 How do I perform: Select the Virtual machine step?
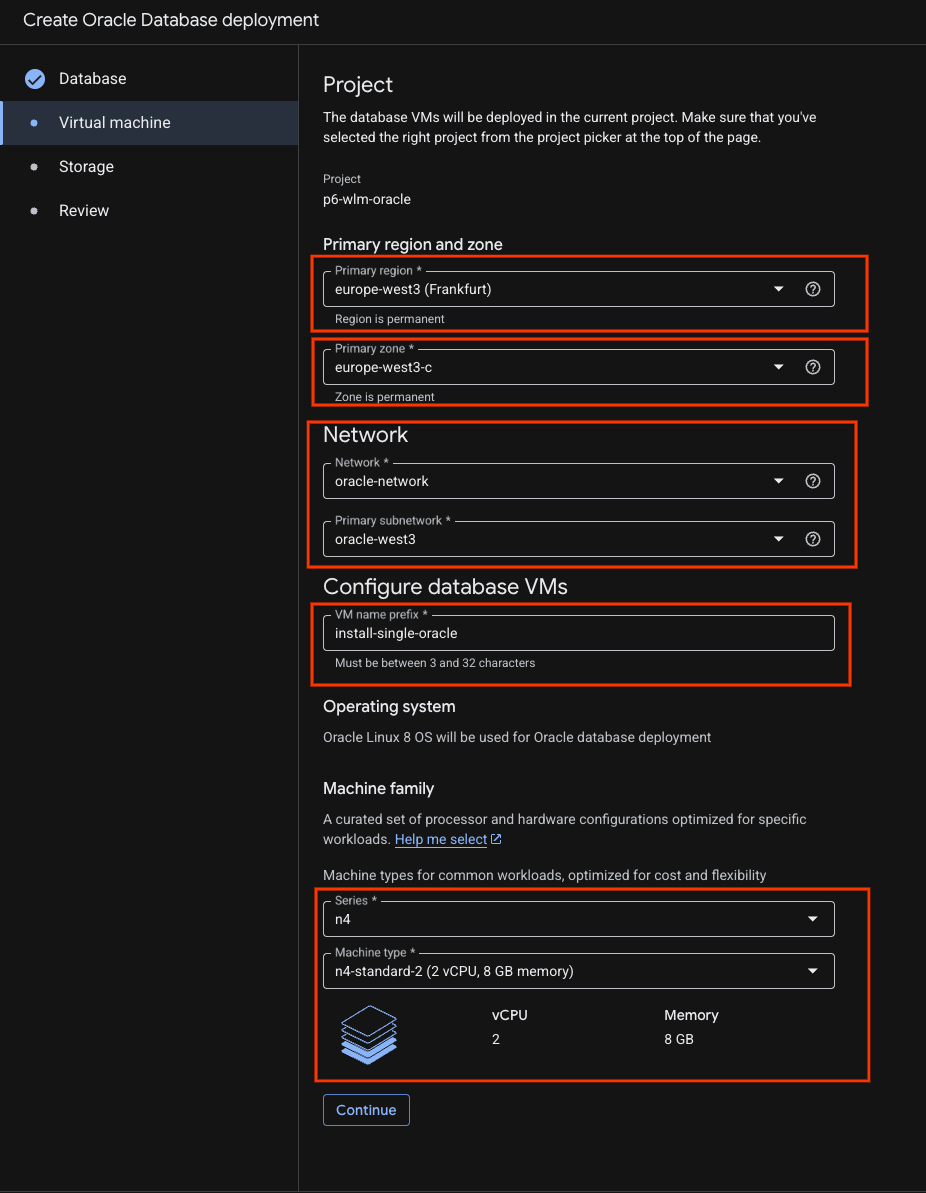pos(149,122)
